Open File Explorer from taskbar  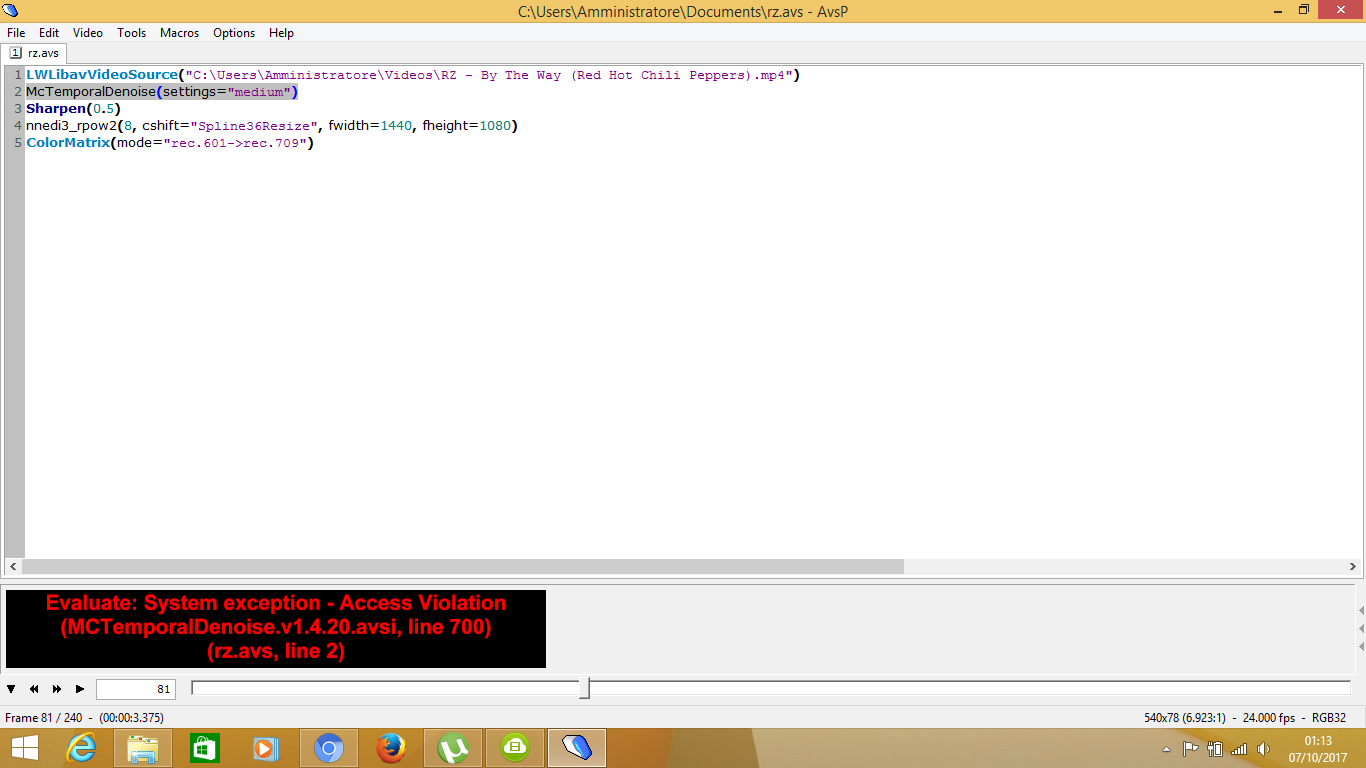coord(143,748)
